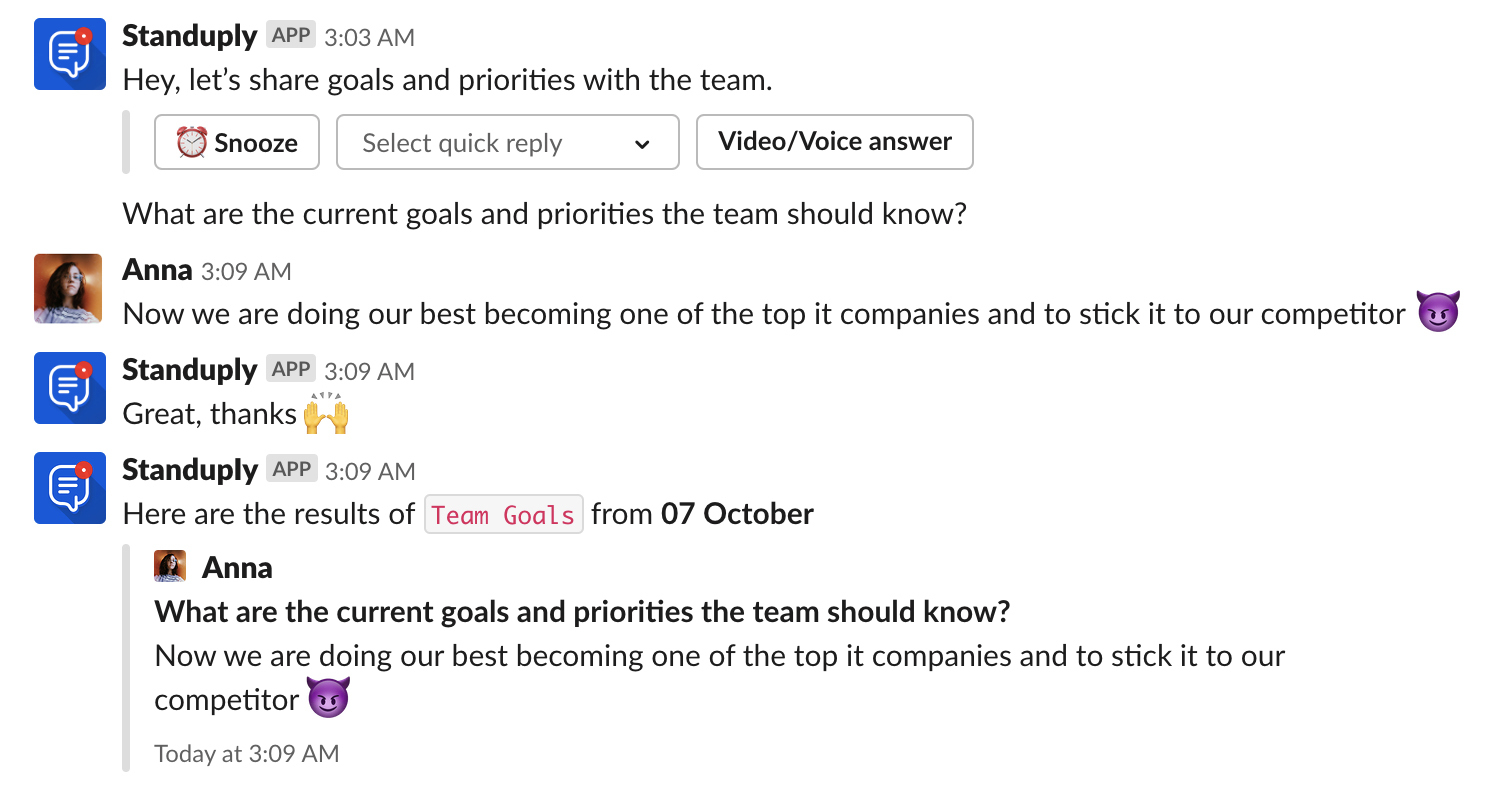Click the raised hands emoji
1496x796 pixels.
[326, 414]
